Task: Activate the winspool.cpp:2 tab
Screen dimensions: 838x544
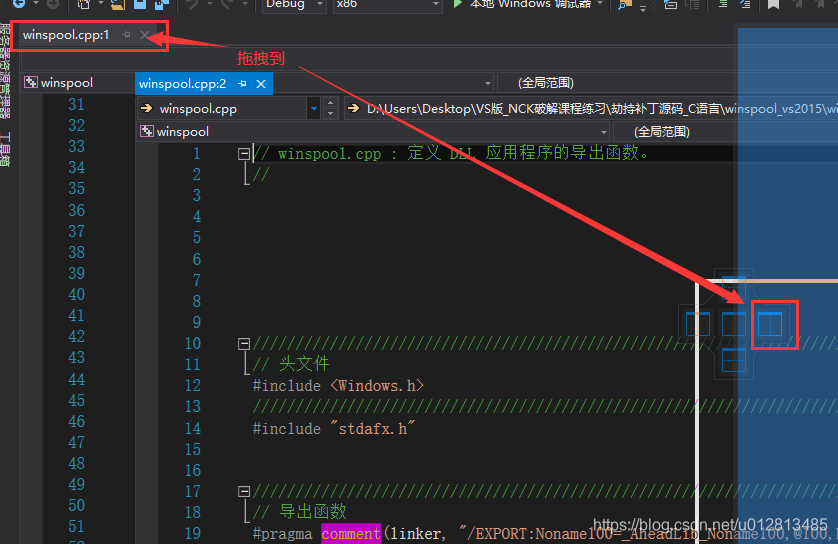Action: click(182, 84)
